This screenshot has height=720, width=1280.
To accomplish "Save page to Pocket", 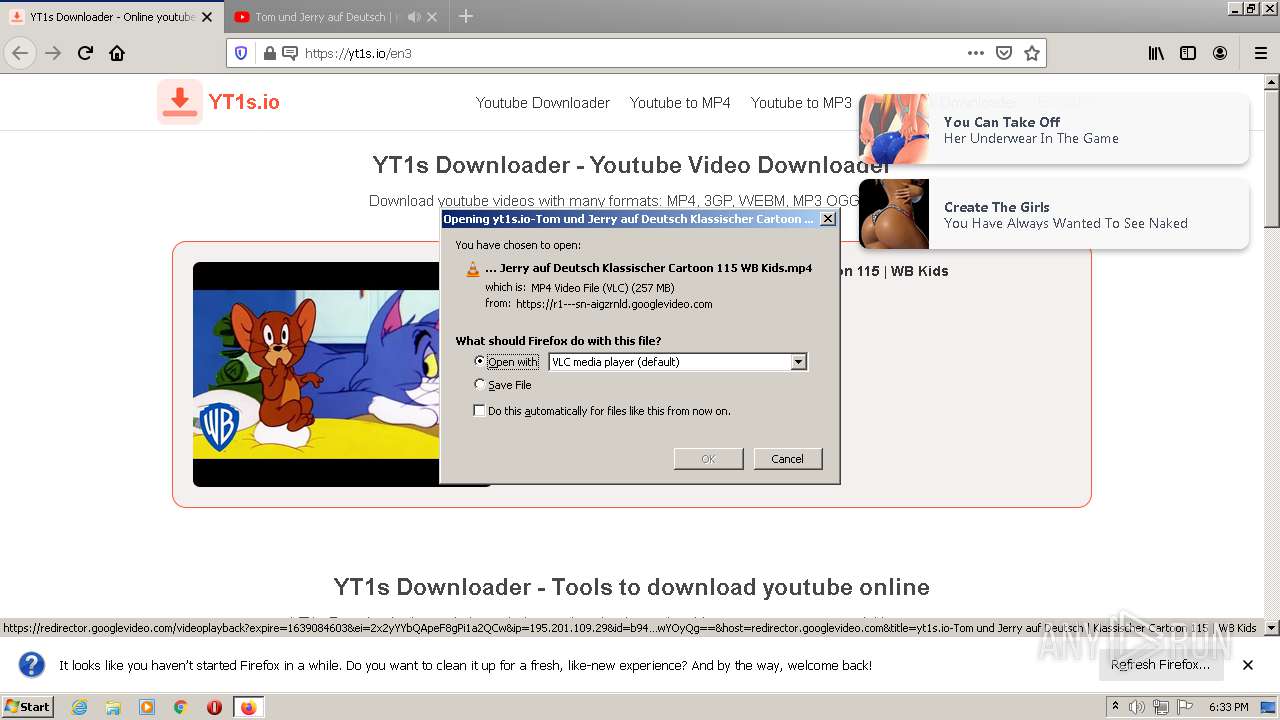I will point(1004,53).
